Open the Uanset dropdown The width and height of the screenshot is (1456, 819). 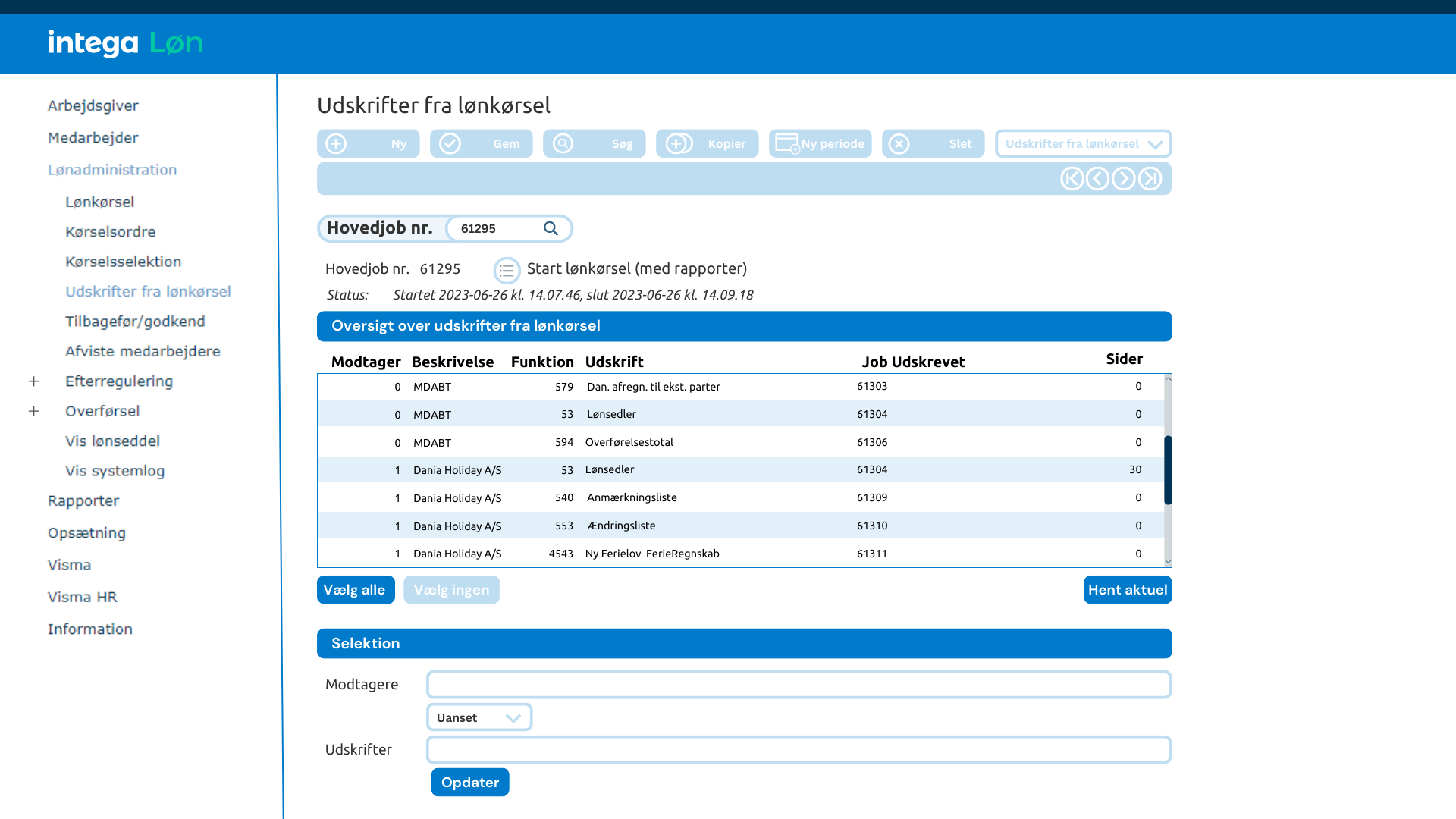pos(479,717)
